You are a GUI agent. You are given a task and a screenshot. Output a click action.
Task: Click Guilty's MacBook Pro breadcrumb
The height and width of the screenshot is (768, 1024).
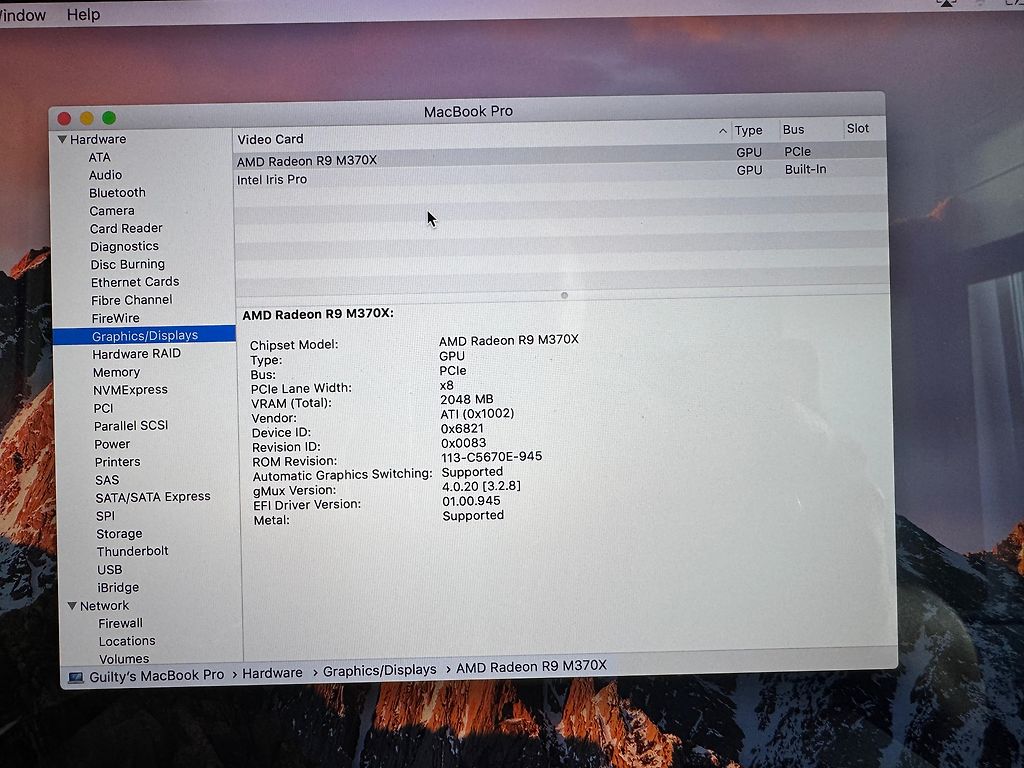pyautogui.click(x=156, y=676)
